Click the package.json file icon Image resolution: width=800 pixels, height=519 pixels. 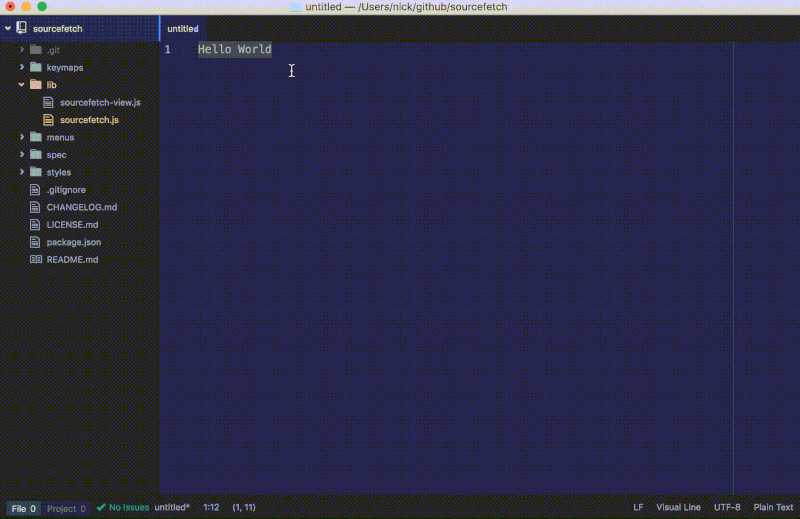pos(36,242)
